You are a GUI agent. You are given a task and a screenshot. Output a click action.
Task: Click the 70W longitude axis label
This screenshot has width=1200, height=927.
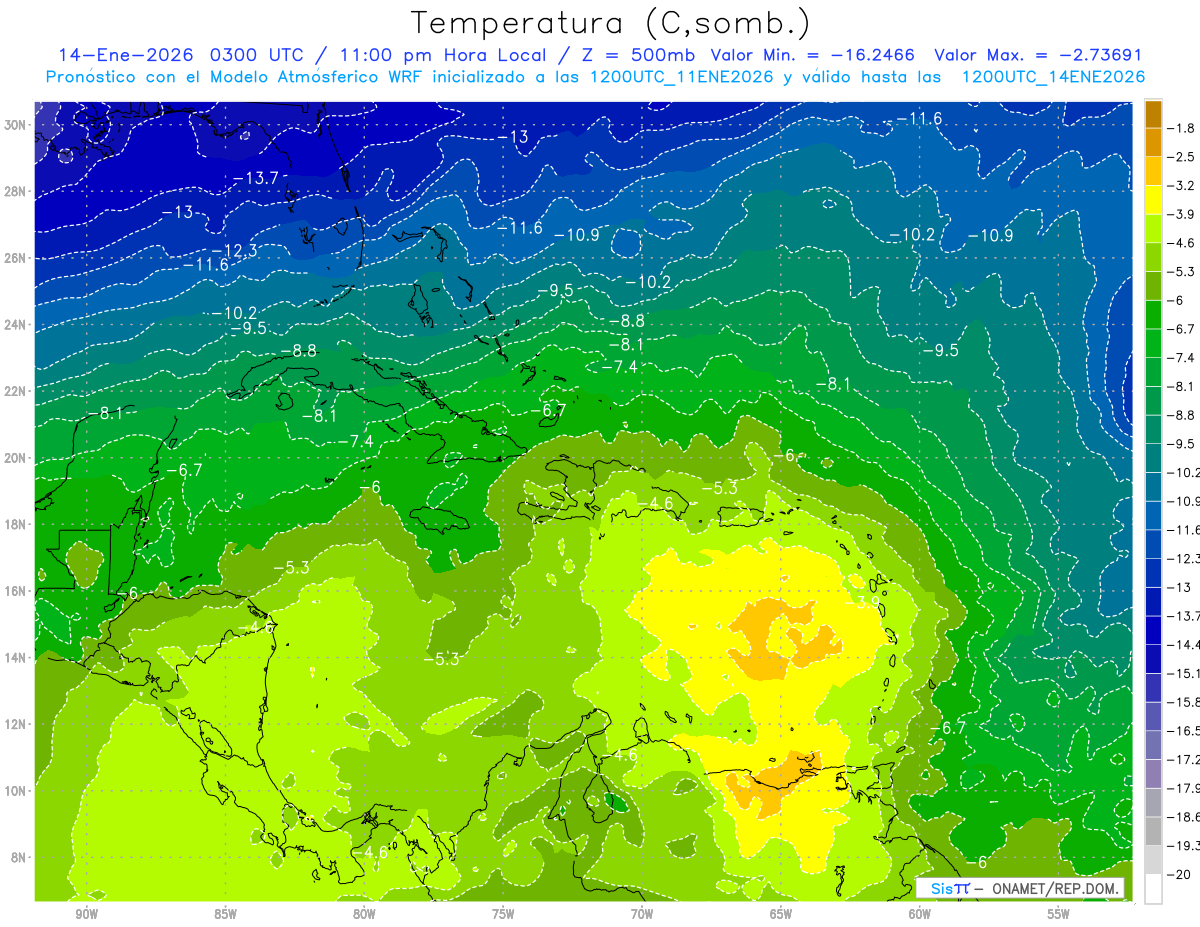pos(642,914)
